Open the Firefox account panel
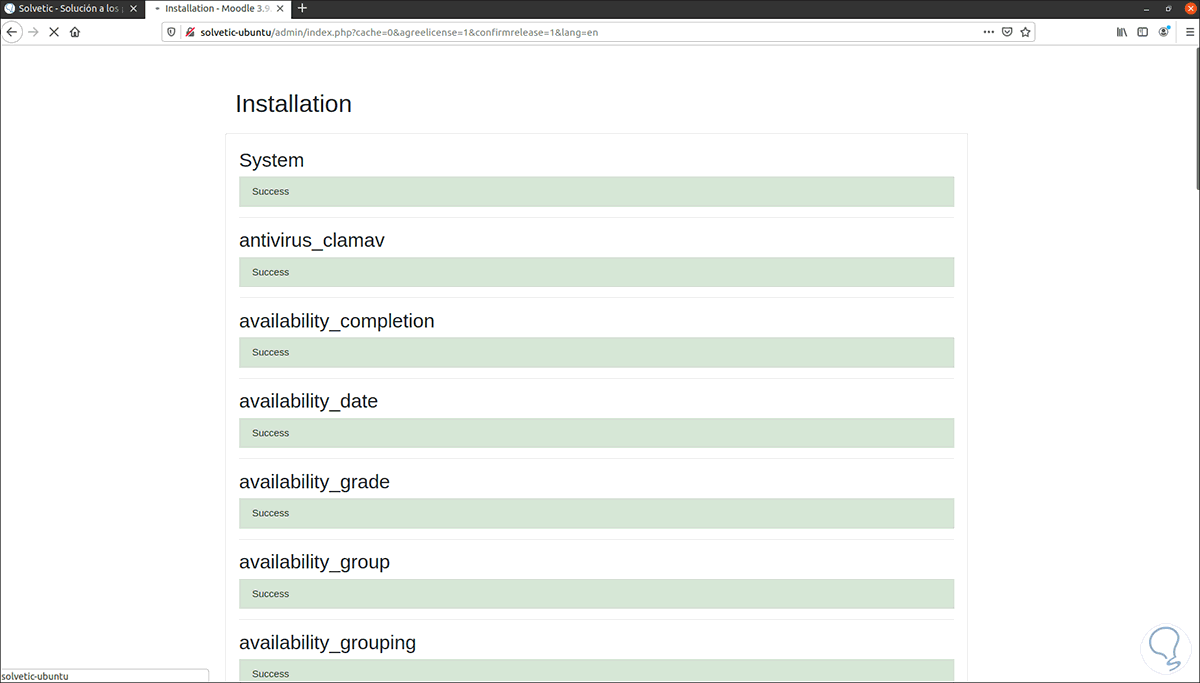Viewport: 1200px width, 683px height. [x=1163, y=31]
